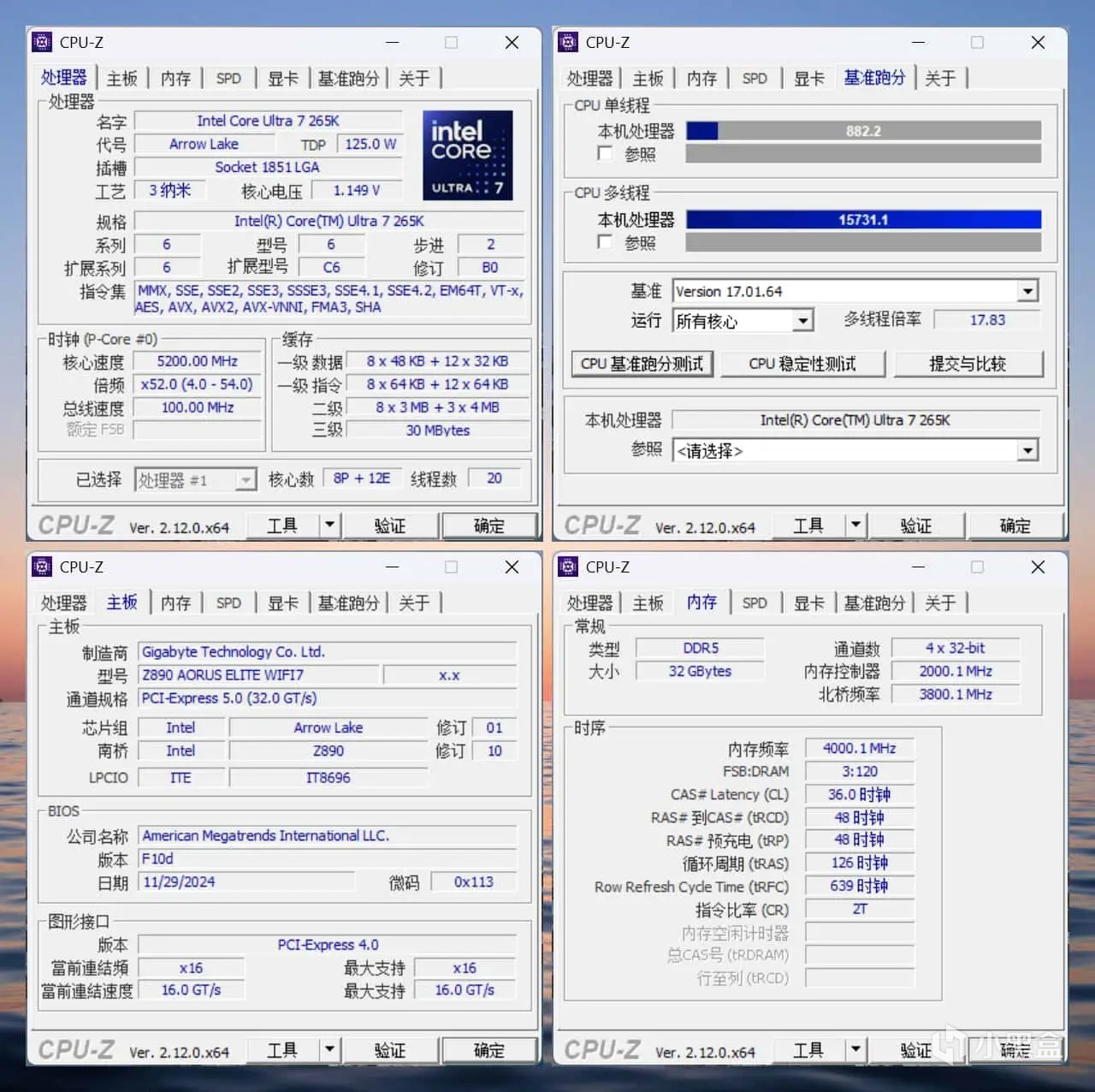Screen dimensions: 1095x1092
Task: Click the Intel Core Ultra 7 logo
Action: tap(468, 155)
